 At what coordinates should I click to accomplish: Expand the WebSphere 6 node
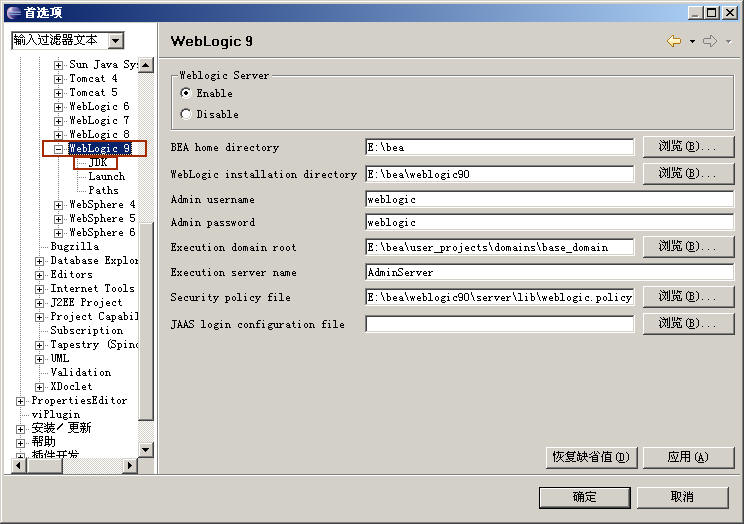(x=58, y=233)
